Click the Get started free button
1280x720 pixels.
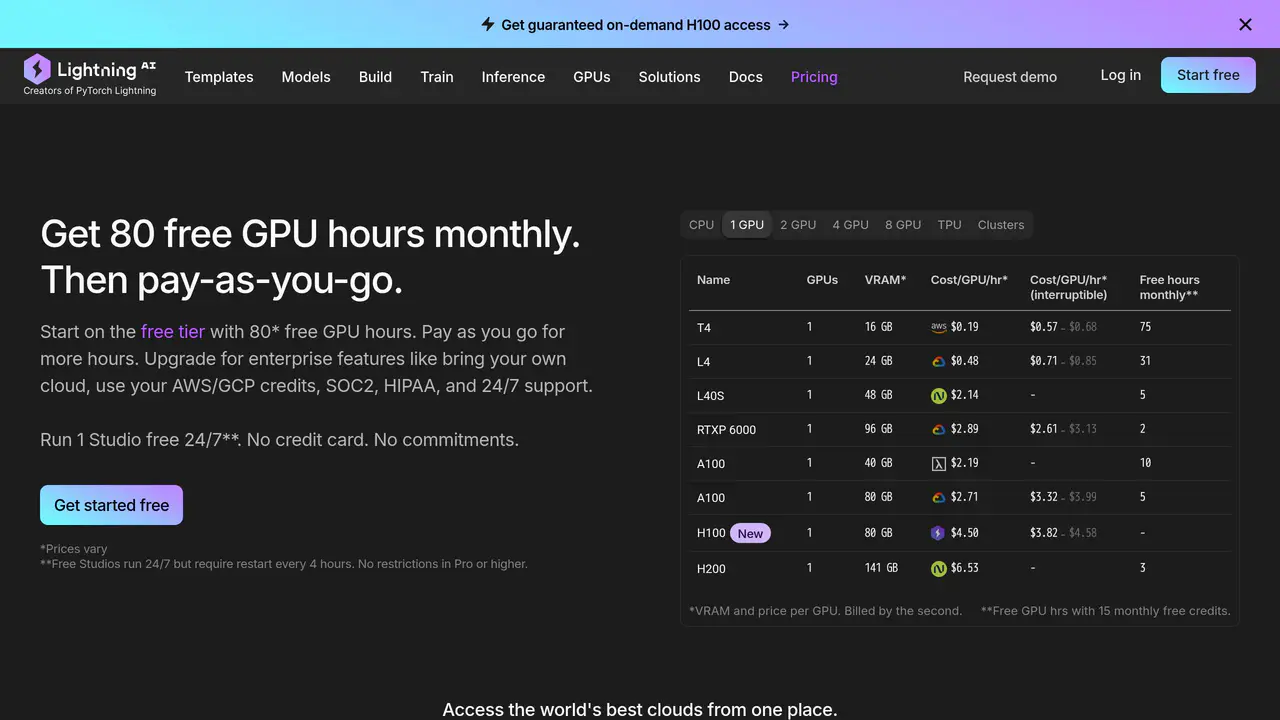click(111, 505)
